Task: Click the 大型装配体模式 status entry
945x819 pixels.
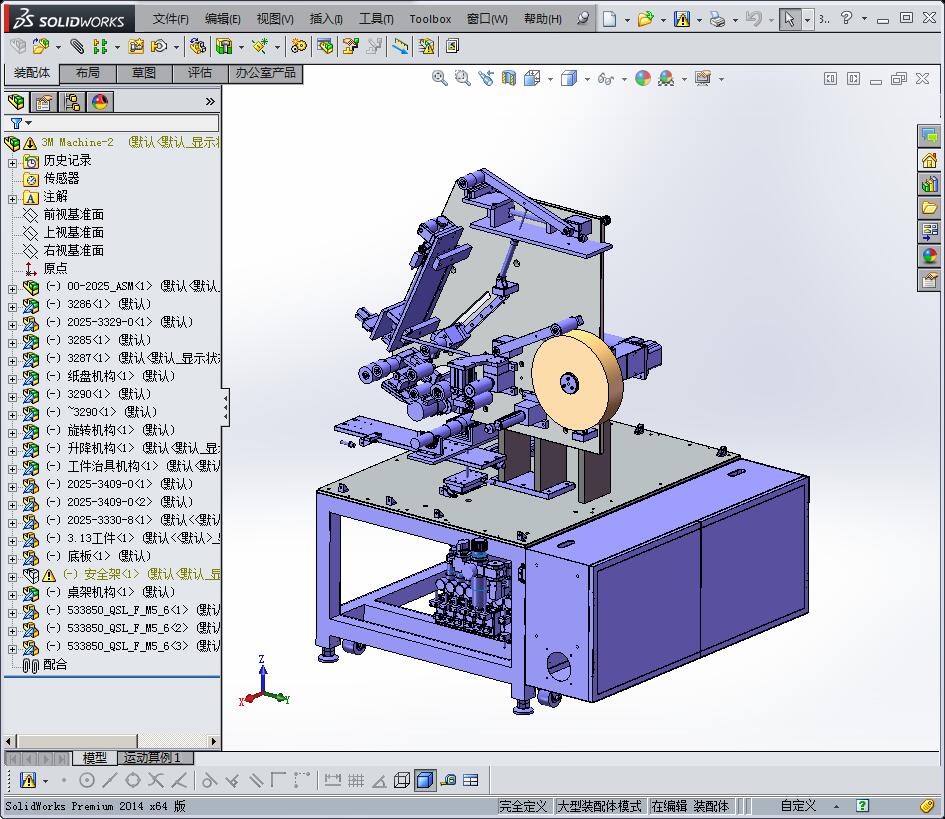Action: 599,806
